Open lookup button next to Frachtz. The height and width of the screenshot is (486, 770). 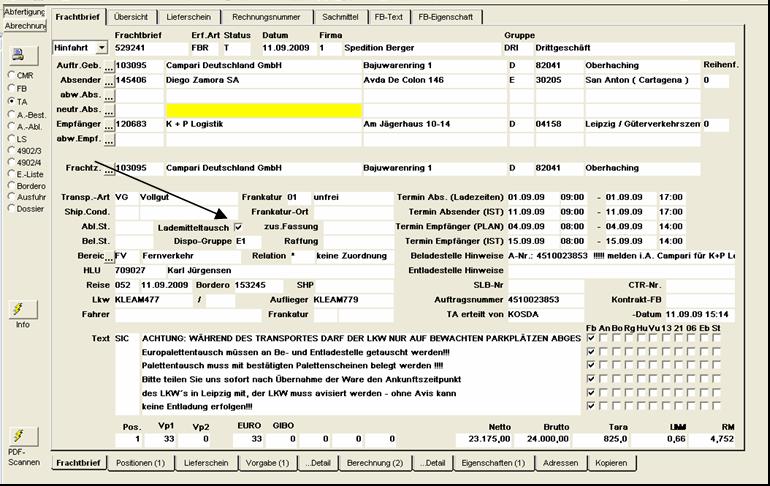pos(109,170)
